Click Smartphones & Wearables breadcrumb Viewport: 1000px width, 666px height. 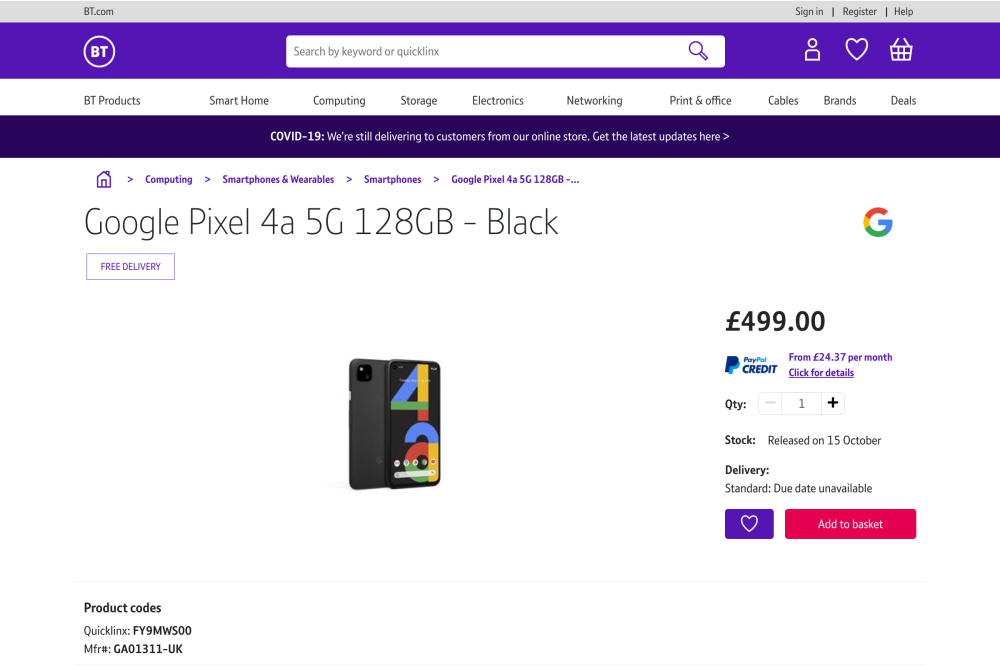278,180
